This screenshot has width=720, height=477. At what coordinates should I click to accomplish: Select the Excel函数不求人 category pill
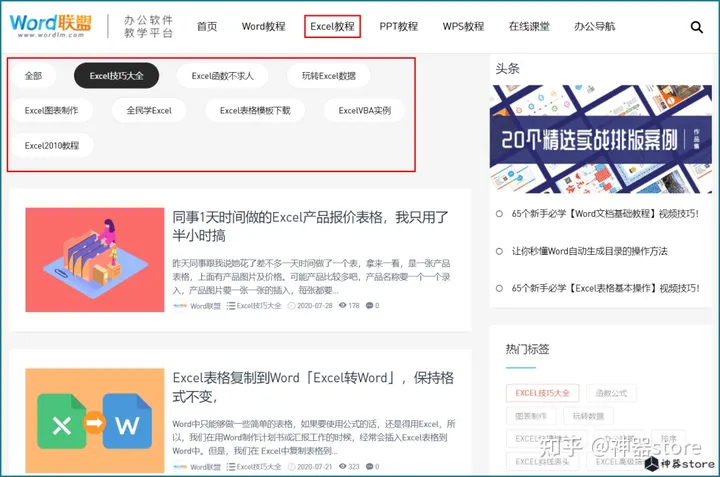[x=222, y=76]
